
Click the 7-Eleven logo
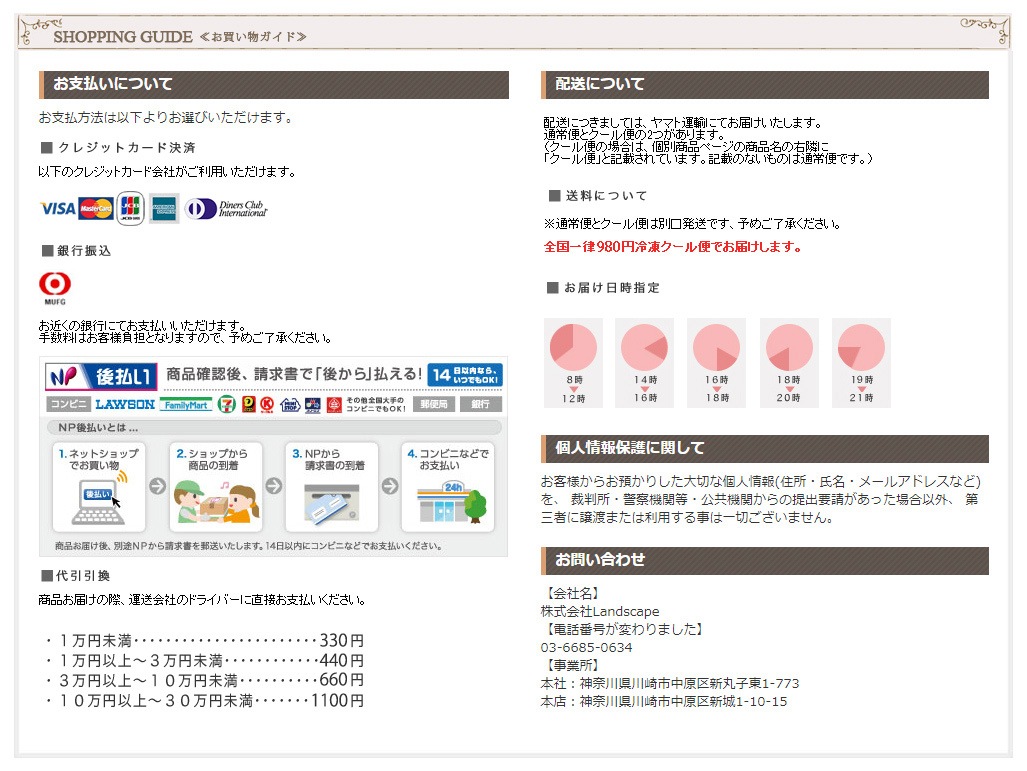pyautogui.click(x=229, y=404)
